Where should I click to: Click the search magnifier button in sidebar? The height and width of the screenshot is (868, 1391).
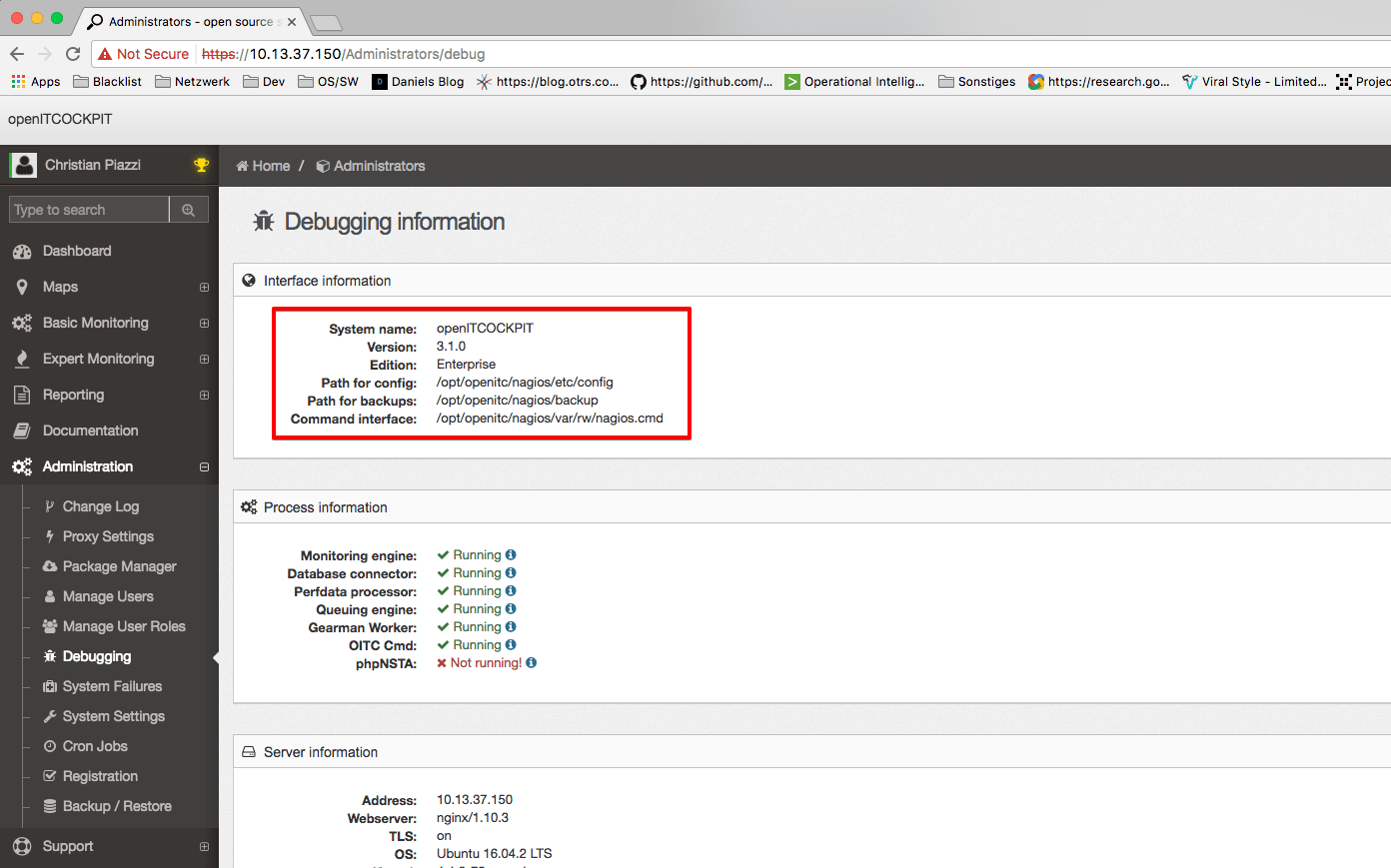pyautogui.click(x=189, y=210)
